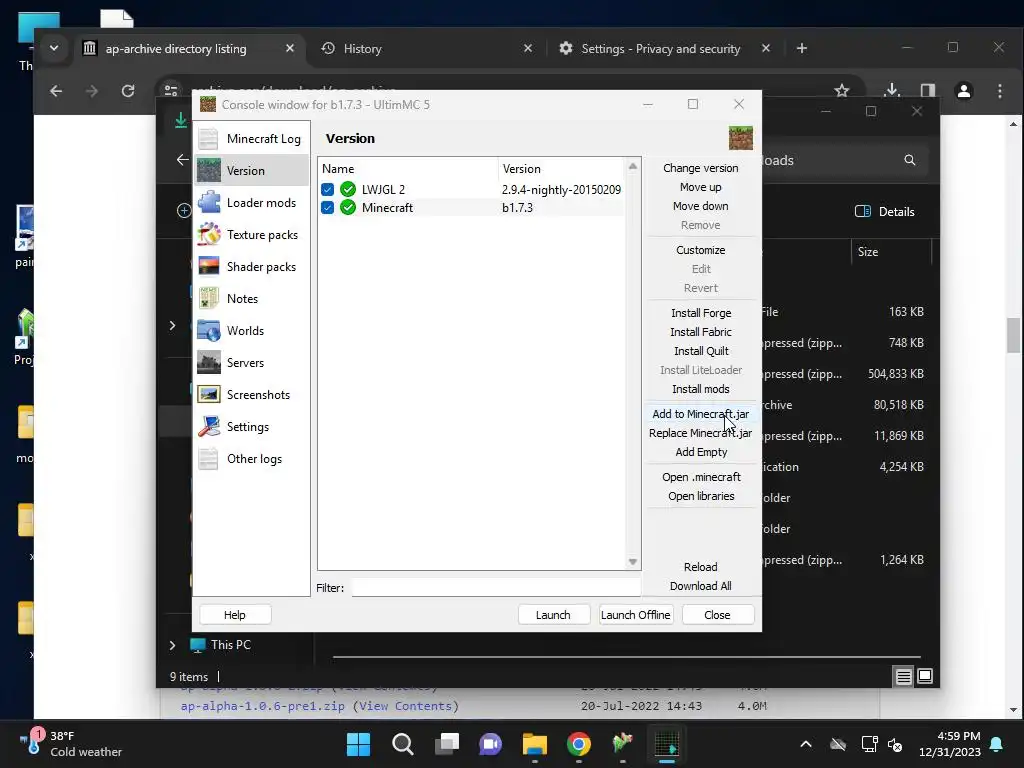The image size is (1024, 768).
Task: Switch Explorer to details list view
Action: pyautogui.click(x=903, y=676)
